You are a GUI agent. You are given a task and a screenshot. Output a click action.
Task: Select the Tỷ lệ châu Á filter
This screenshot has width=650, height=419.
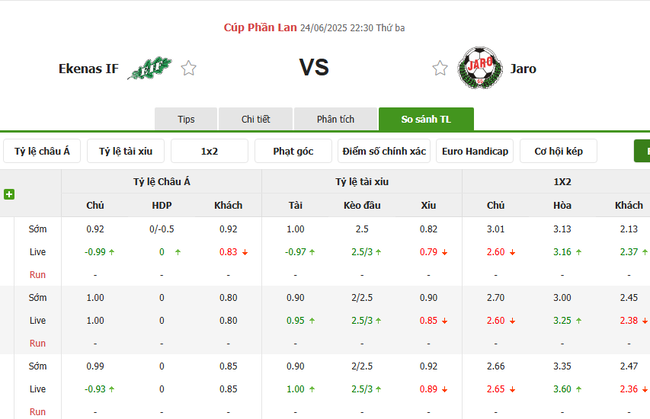(x=43, y=151)
